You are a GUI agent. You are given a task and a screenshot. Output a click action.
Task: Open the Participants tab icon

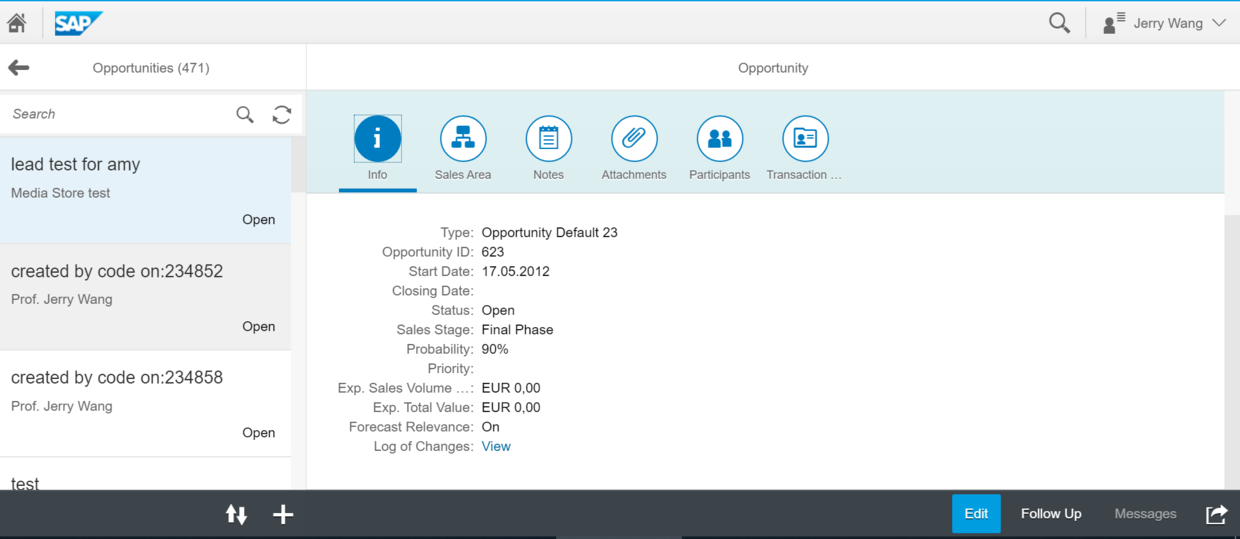(719, 139)
